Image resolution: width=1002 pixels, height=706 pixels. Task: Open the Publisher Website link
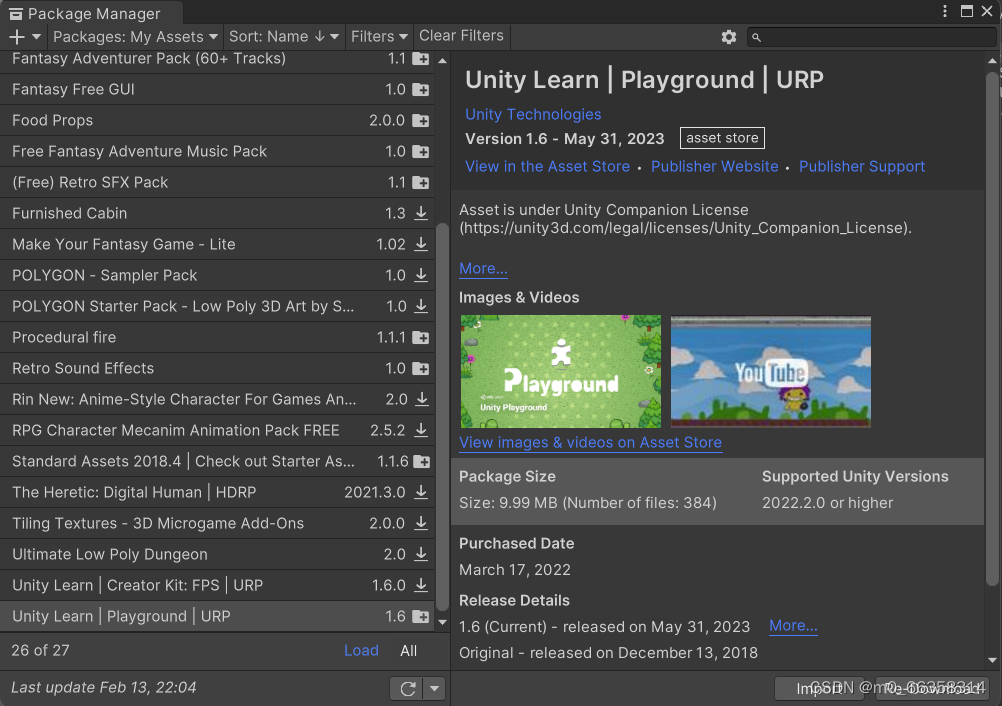[714, 166]
